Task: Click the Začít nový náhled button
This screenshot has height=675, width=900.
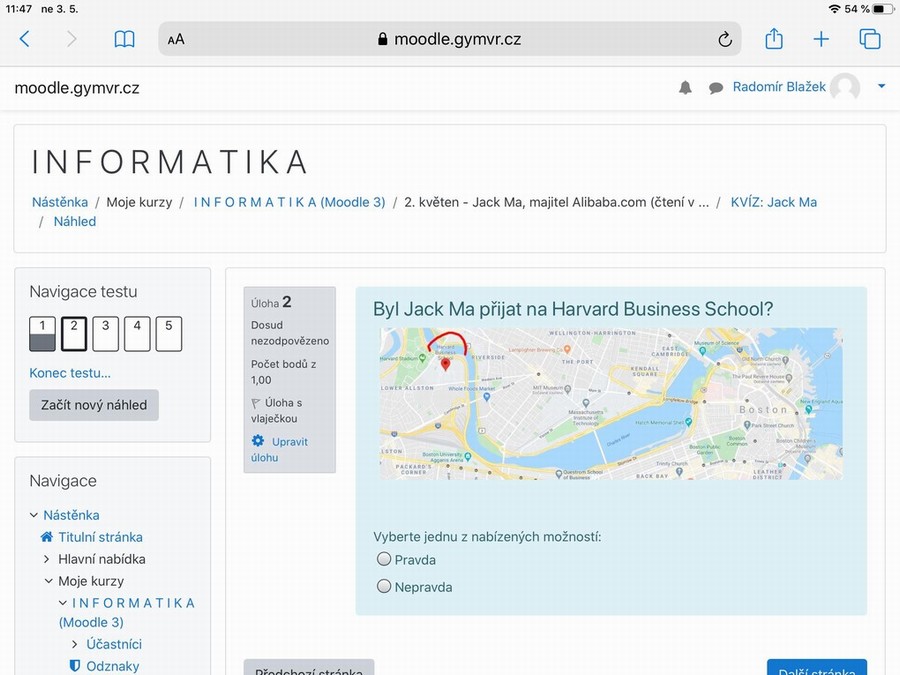Action: [94, 405]
